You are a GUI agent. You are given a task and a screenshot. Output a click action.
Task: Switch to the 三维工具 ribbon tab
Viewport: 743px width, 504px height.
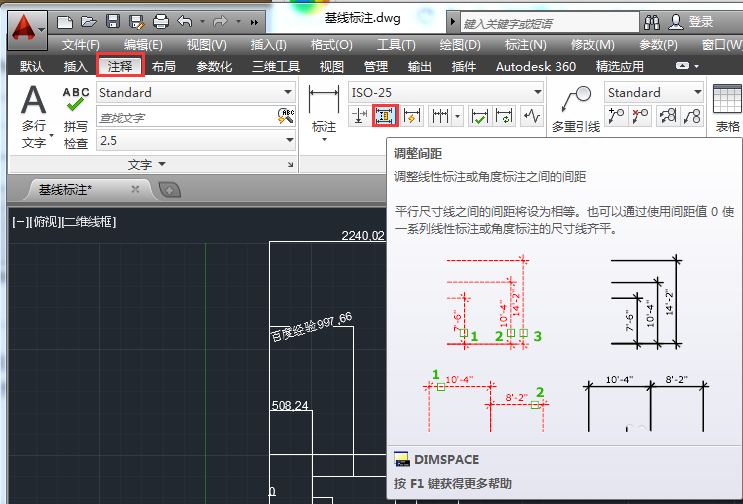(x=276, y=66)
